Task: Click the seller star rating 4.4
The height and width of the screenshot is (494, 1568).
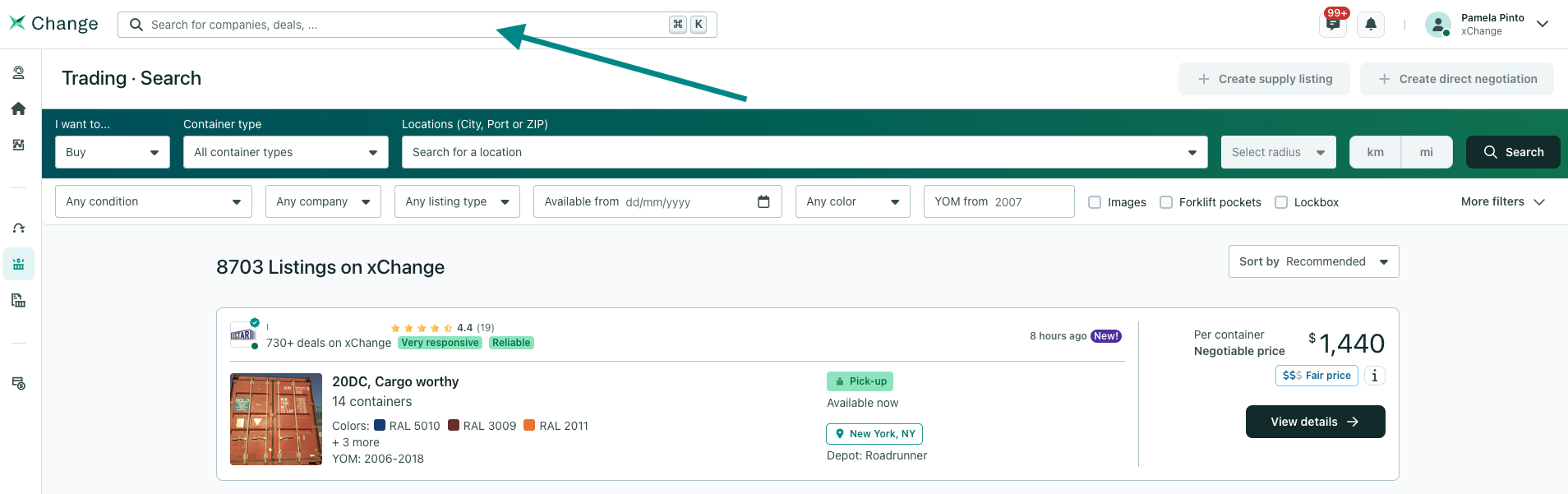Action: pos(442,328)
